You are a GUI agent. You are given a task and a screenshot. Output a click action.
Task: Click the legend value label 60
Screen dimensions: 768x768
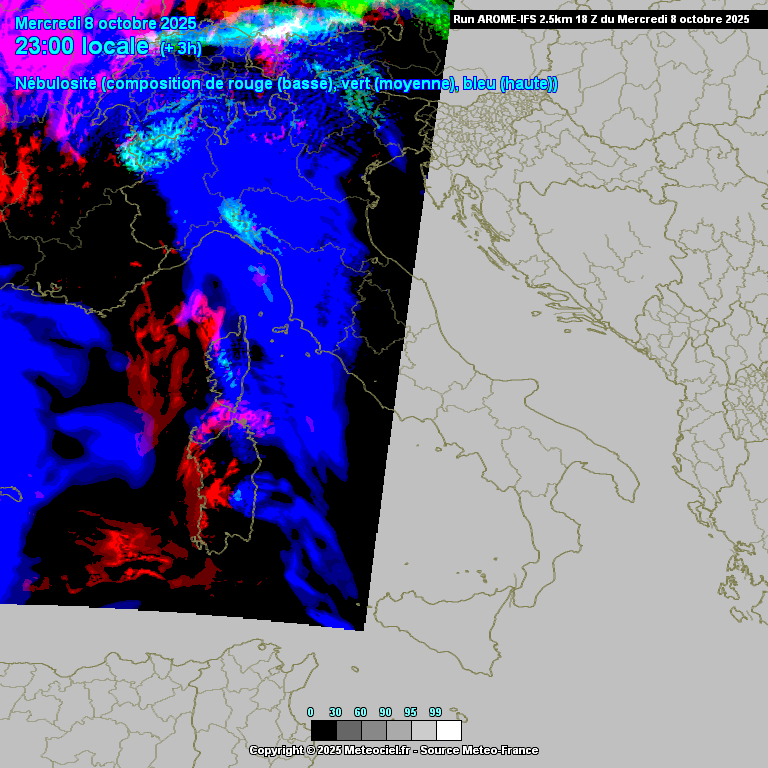pos(360,712)
